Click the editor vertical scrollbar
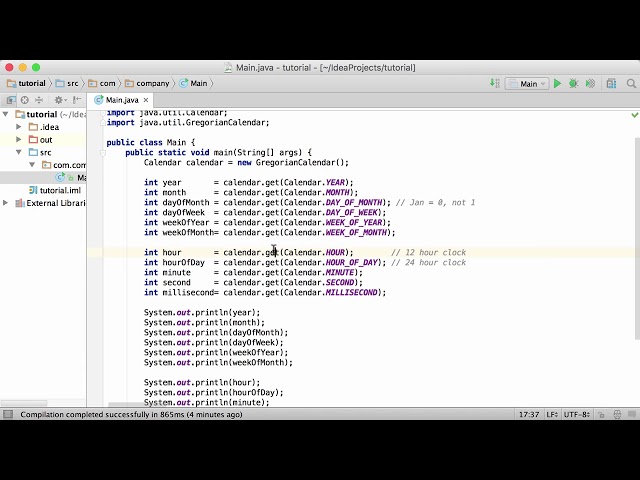This screenshot has height=480, width=640. (637, 239)
